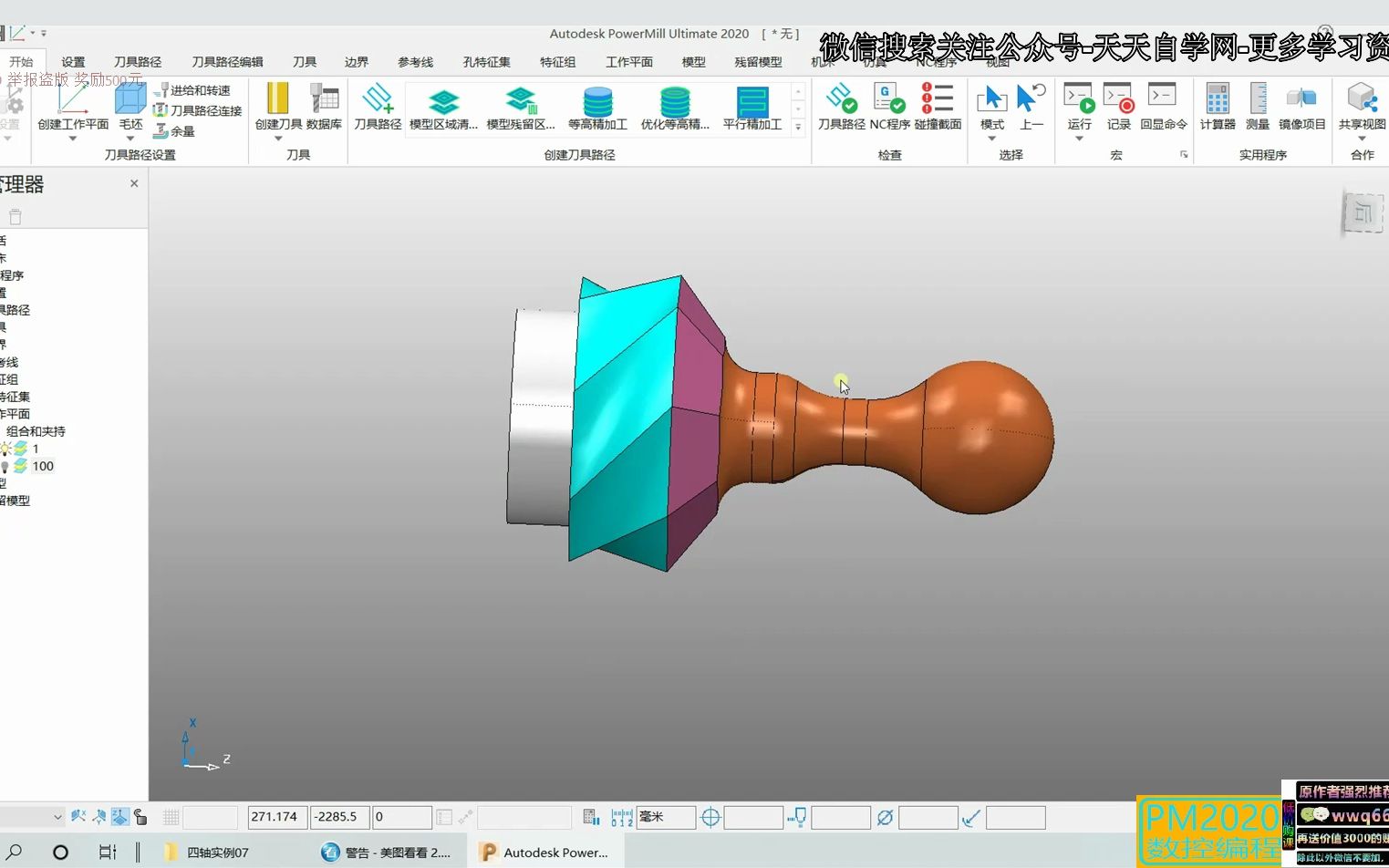This screenshot has width=1389, height=868.
Task: Open the 模型 ribbon tab
Action: tap(693, 62)
